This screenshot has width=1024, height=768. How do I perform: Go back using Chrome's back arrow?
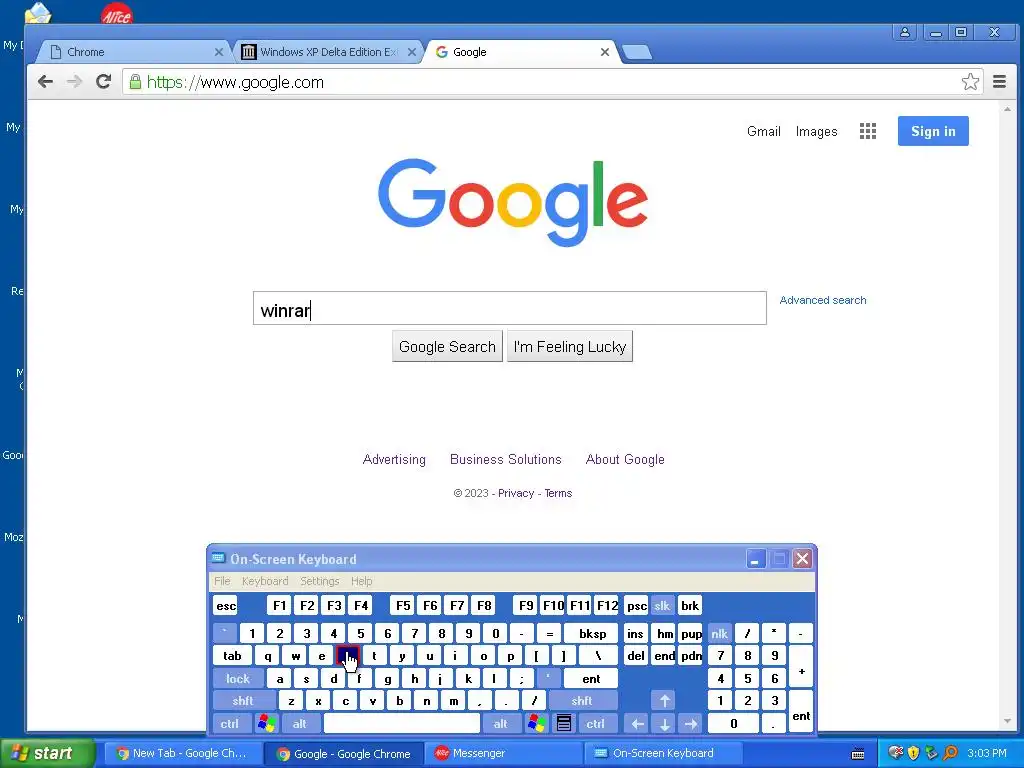click(45, 82)
